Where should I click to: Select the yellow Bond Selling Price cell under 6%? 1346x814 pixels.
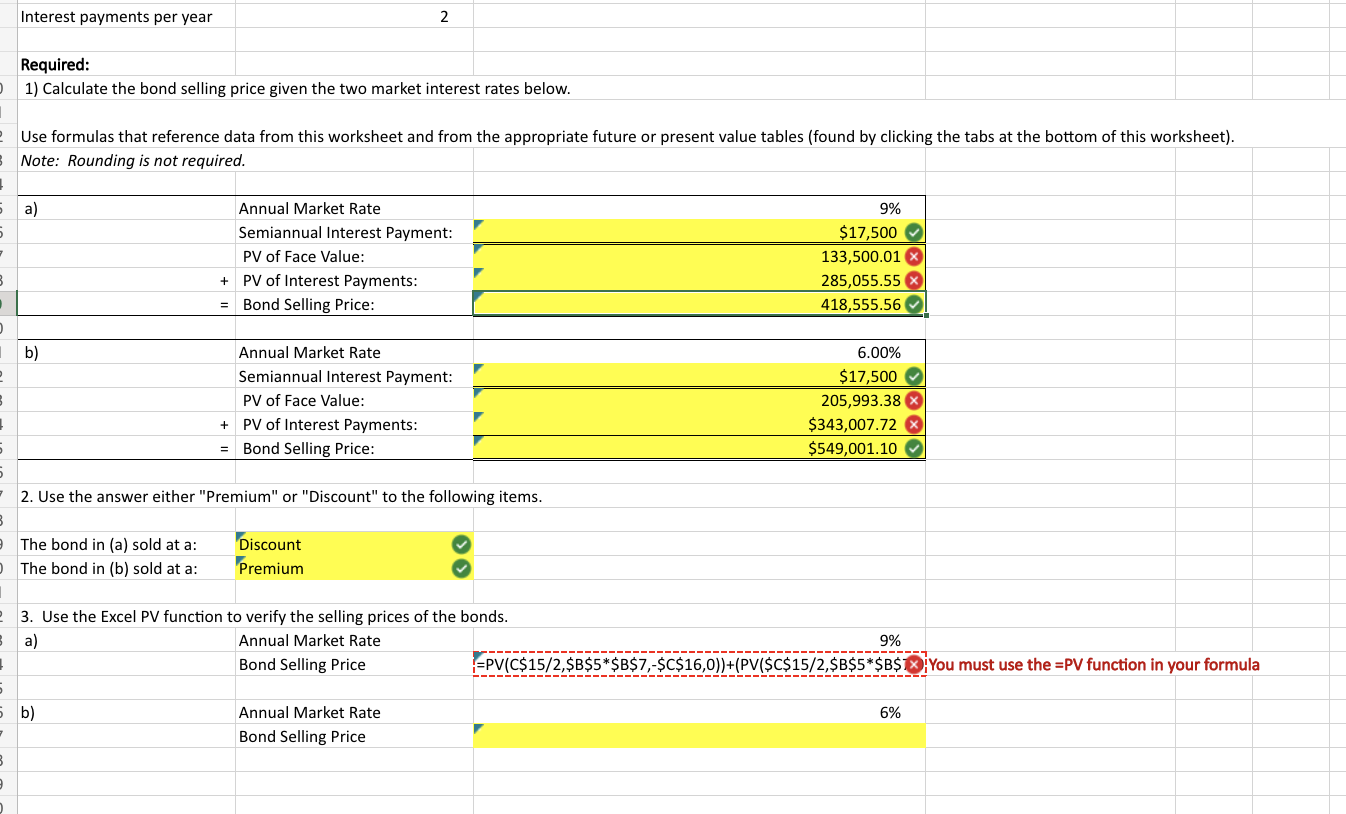[698, 736]
